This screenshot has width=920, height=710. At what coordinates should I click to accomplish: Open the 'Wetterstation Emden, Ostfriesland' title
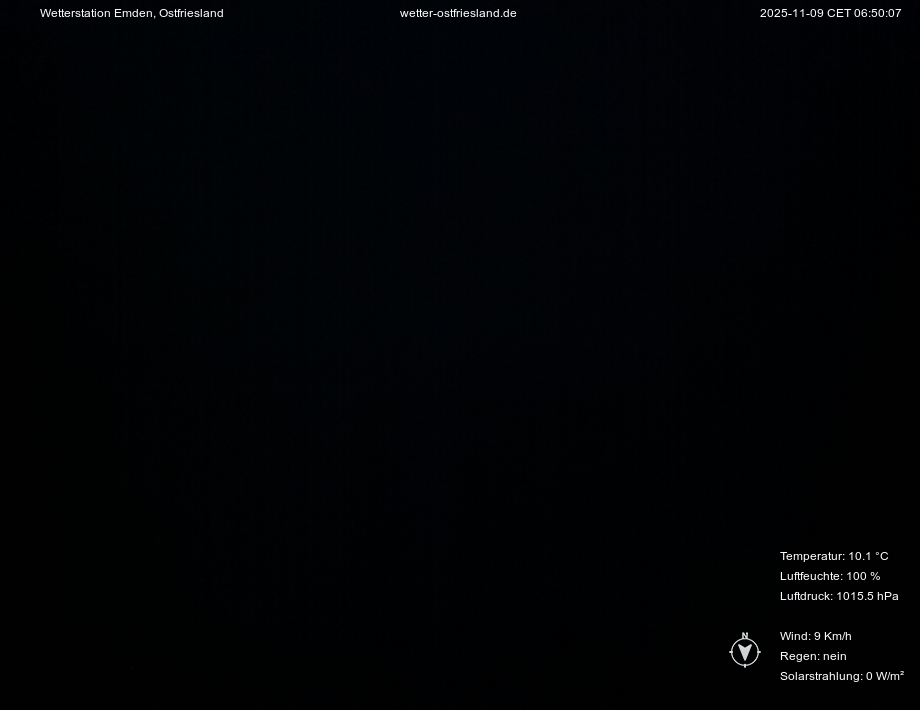pyautogui.click(x=131, y=13)
